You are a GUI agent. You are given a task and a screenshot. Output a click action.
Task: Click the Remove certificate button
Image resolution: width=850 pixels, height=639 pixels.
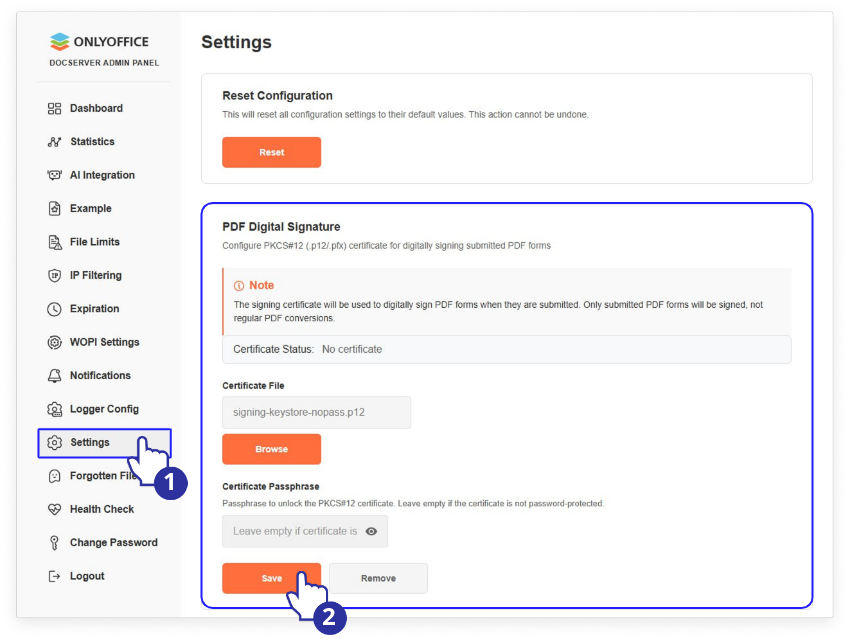(378, 578)
